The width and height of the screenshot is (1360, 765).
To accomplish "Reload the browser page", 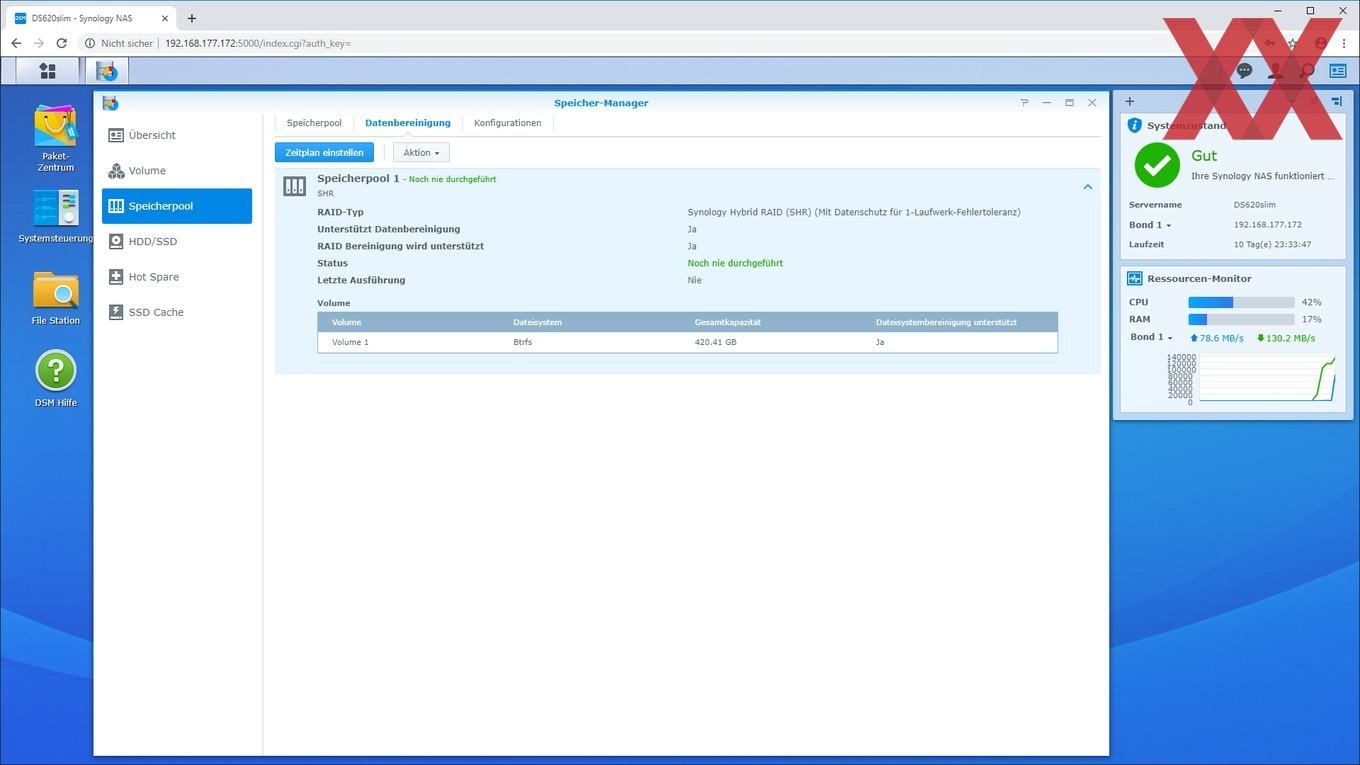I will coord(62,43).
